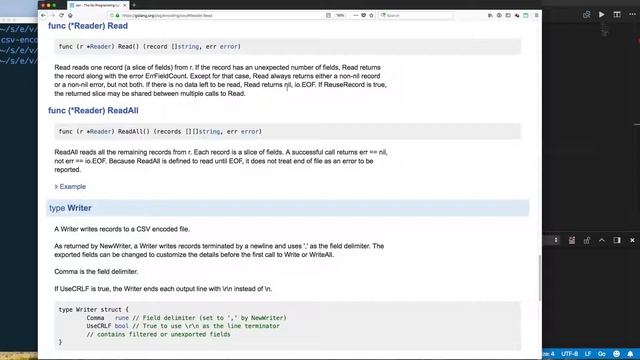Change UTF-8 encoding in VS Code status bar
The width and height of the screenshot is (640, 360).
tap(569, 353)
